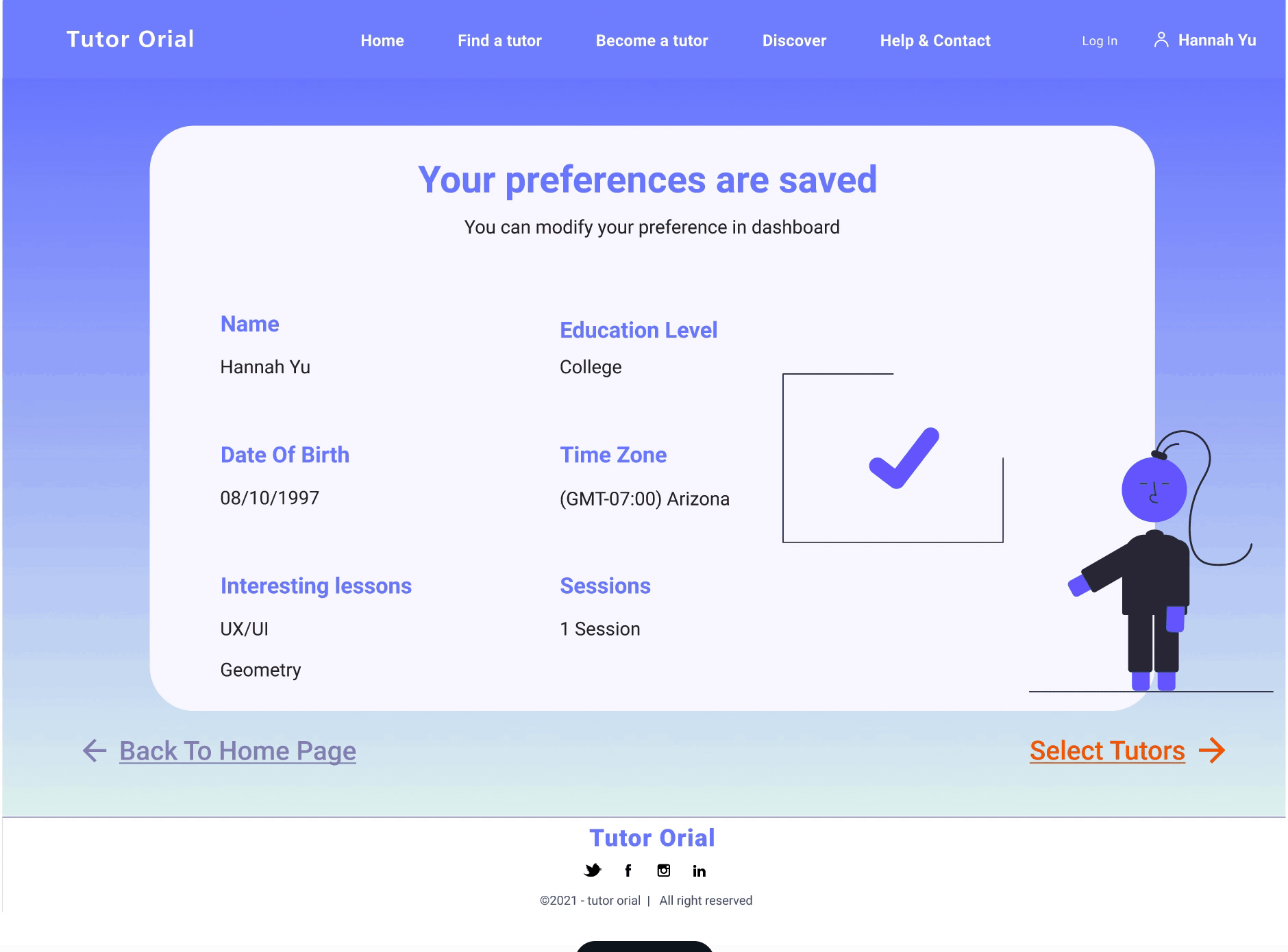Click the Tutor Orial header logo
Screen dimensions: 1288x952
(130, 39)
